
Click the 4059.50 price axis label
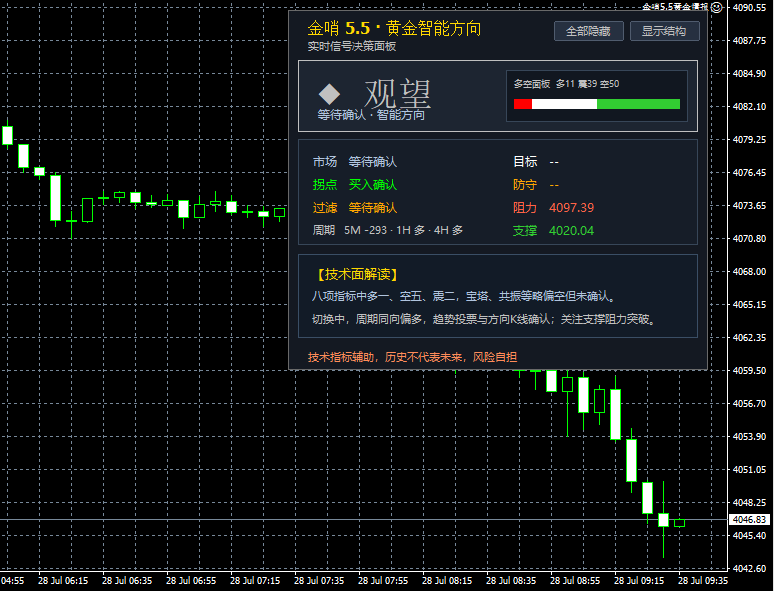point(749,371)
